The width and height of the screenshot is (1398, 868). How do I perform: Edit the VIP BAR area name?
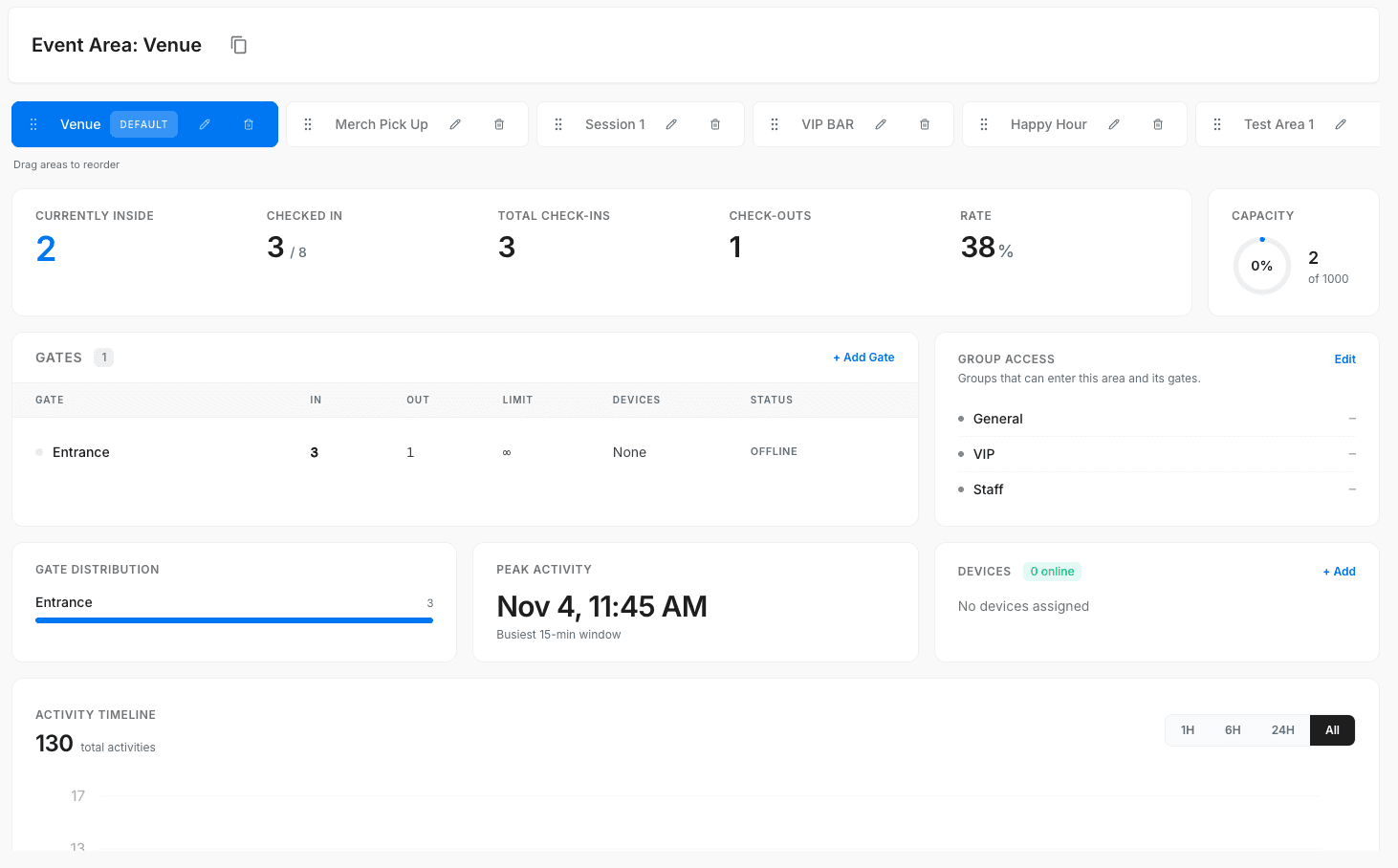(x=881, y=123)
